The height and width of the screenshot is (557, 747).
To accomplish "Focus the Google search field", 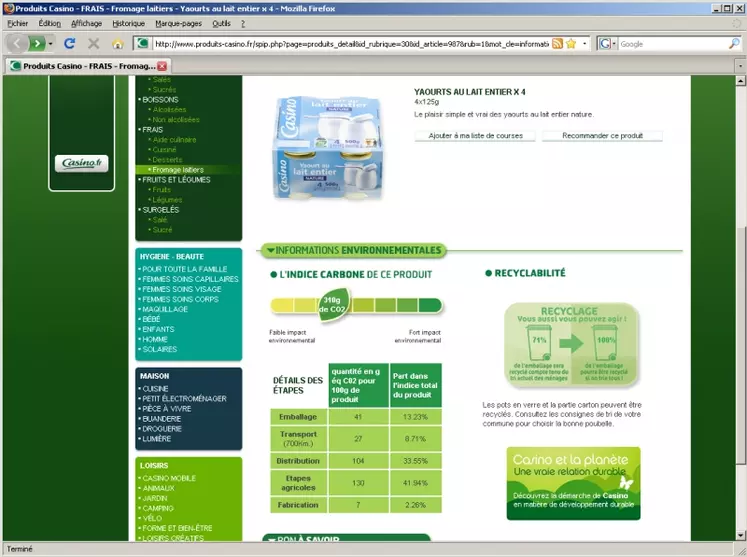I will [673, 44].
